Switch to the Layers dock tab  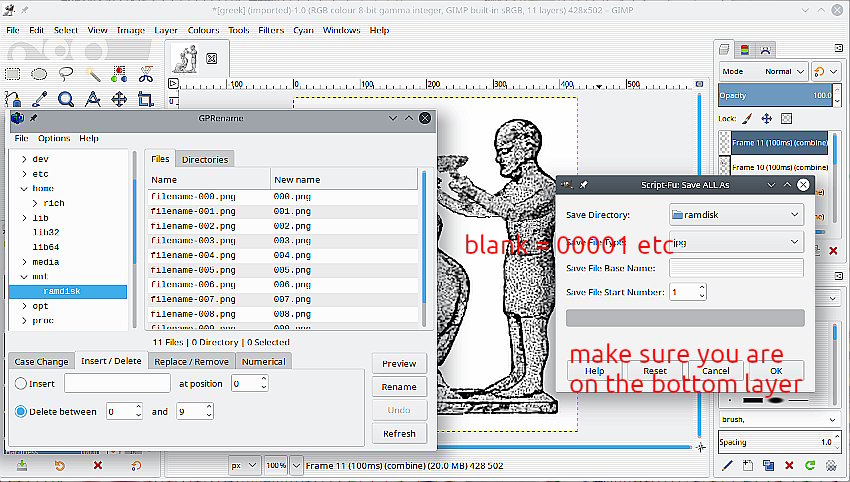point(724,50)
